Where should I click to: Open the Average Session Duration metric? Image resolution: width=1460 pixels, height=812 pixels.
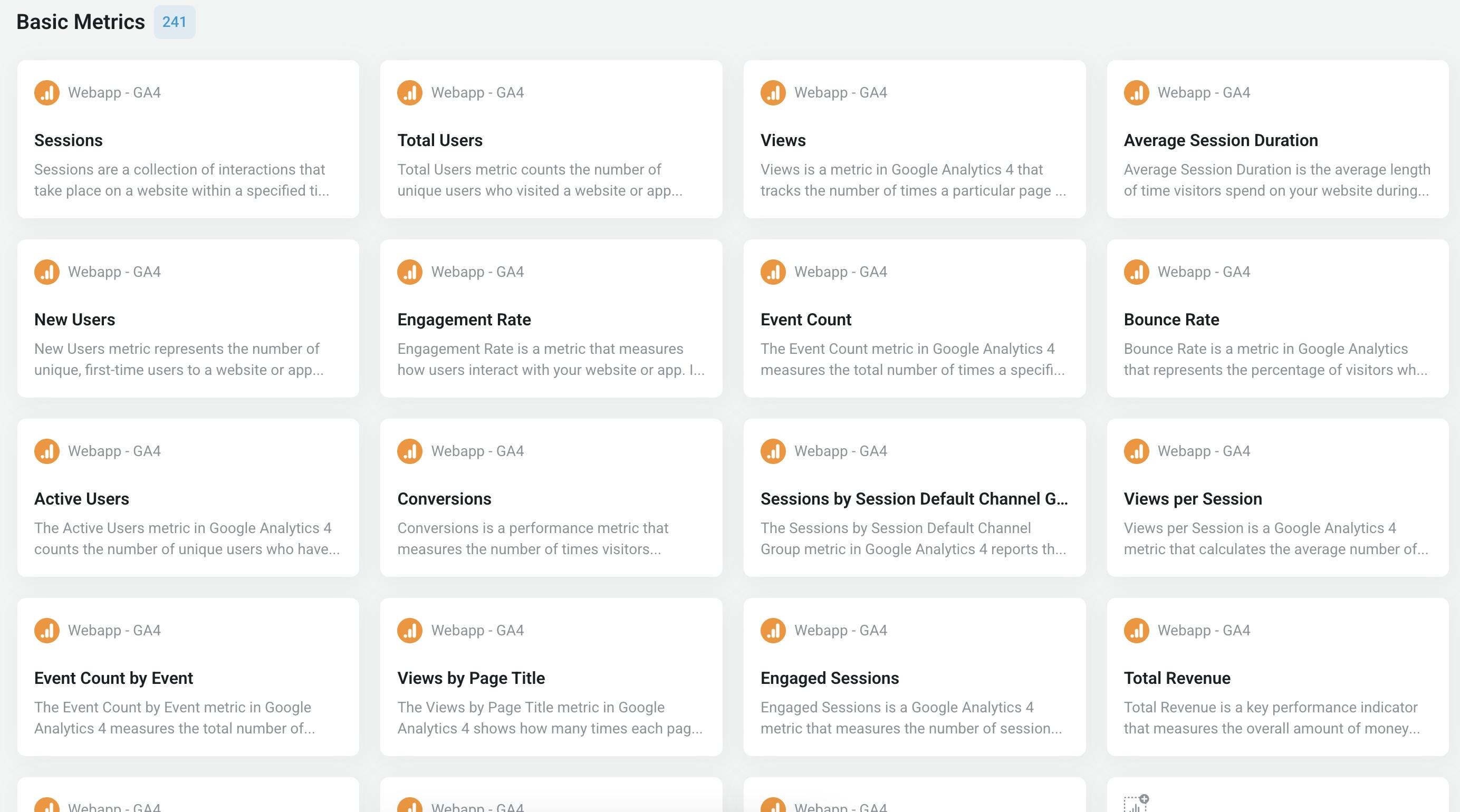point(1220,141)
